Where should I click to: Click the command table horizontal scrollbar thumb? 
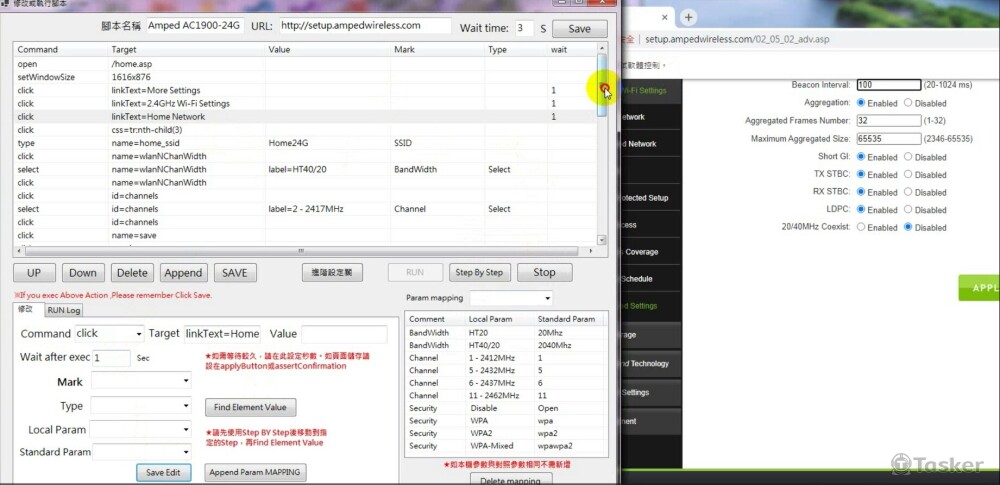301,251
